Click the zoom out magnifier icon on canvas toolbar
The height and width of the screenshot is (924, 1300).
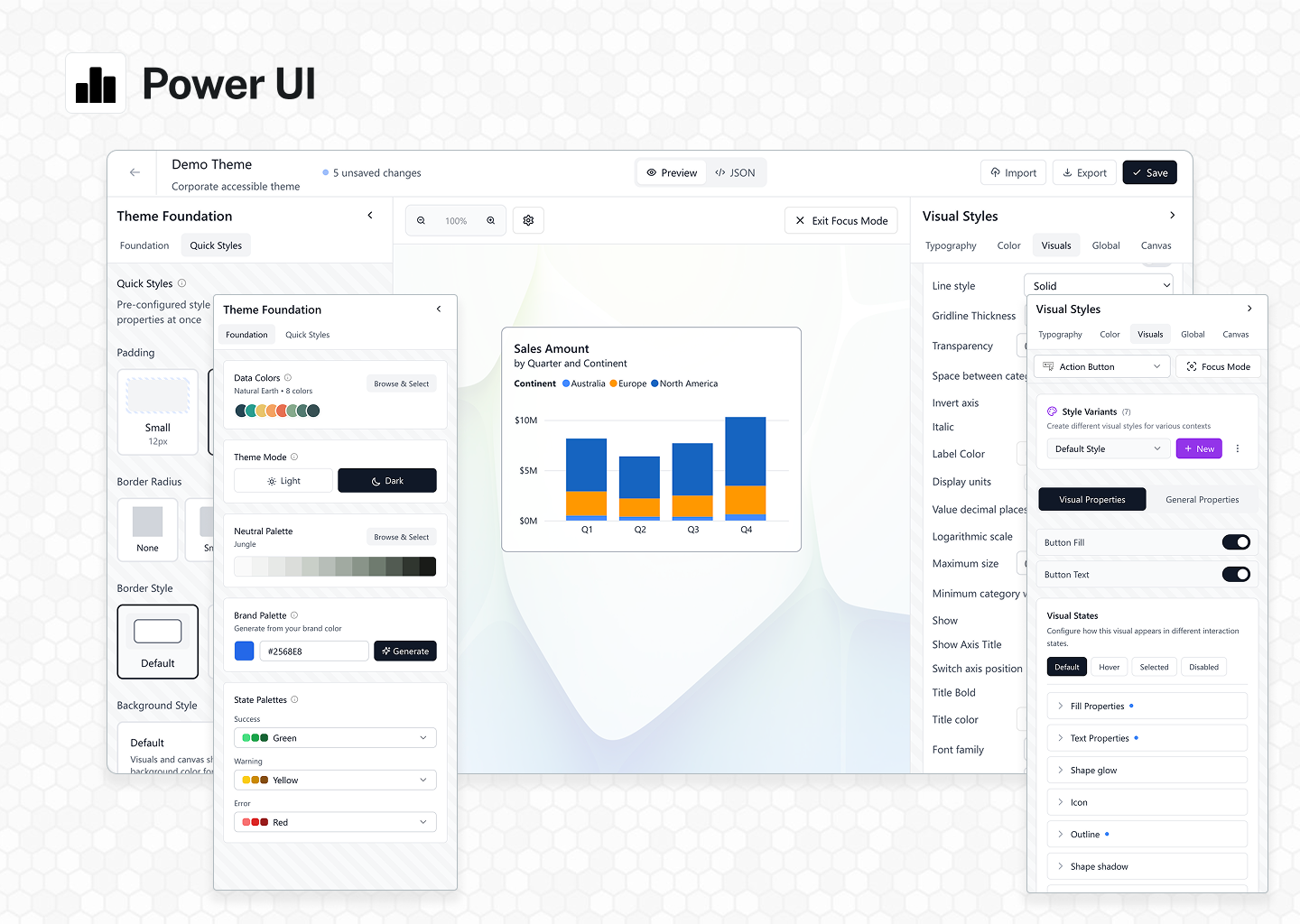(421, 220)
